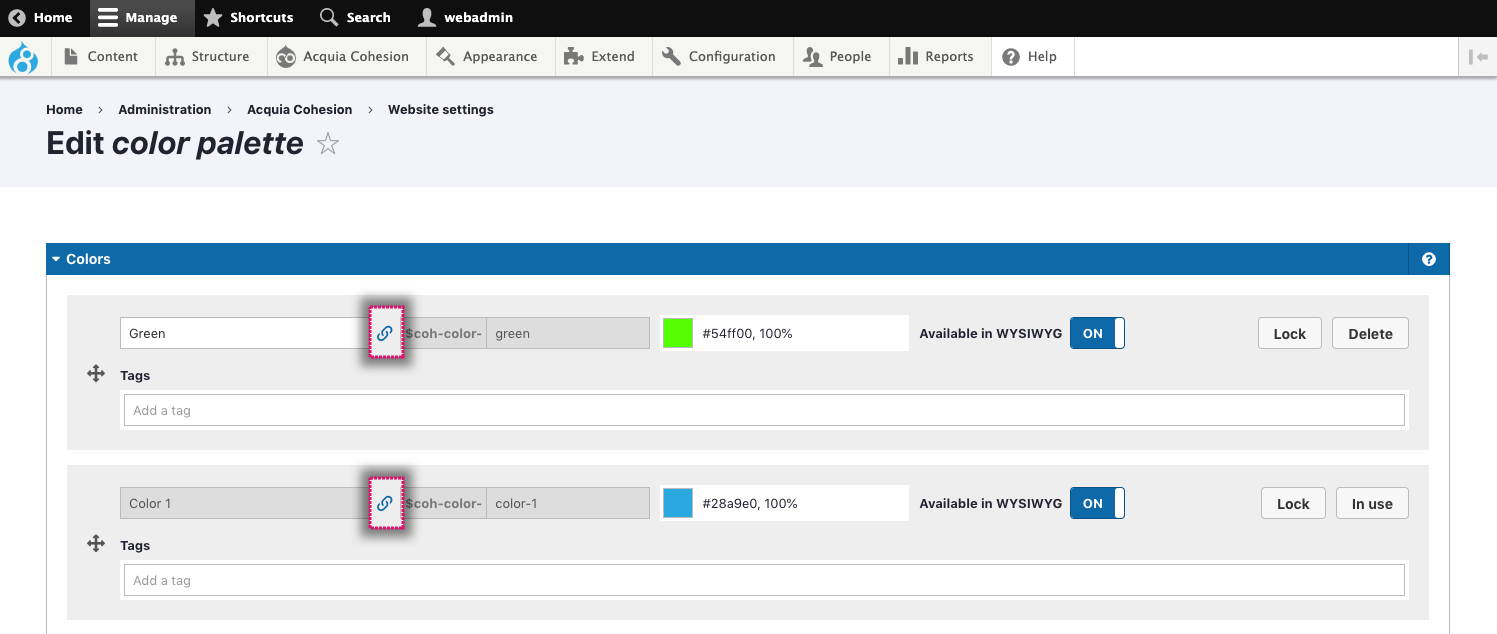Collapse the toolbar with right edge arrow
Viewport: 1497px width, 634px height.
click(x=1478, y=57)
